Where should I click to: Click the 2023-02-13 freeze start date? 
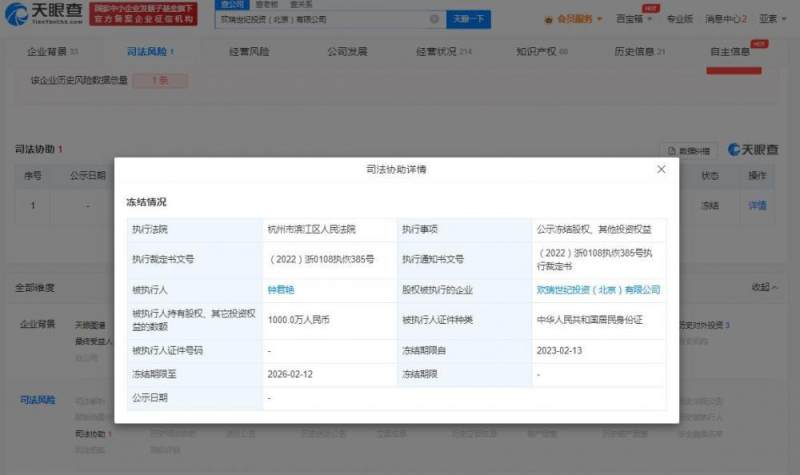tap(559, 351)
